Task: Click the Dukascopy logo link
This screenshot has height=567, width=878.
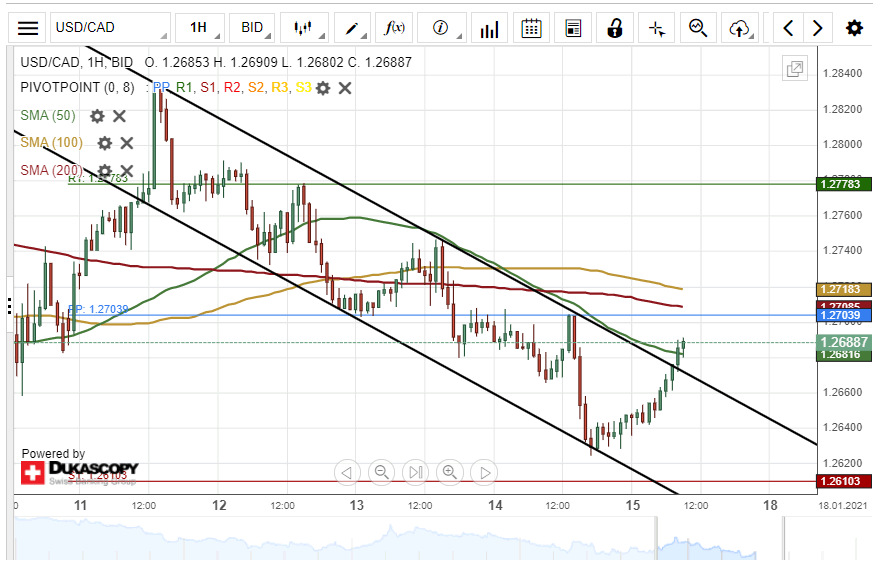Action: click(80, 472)
